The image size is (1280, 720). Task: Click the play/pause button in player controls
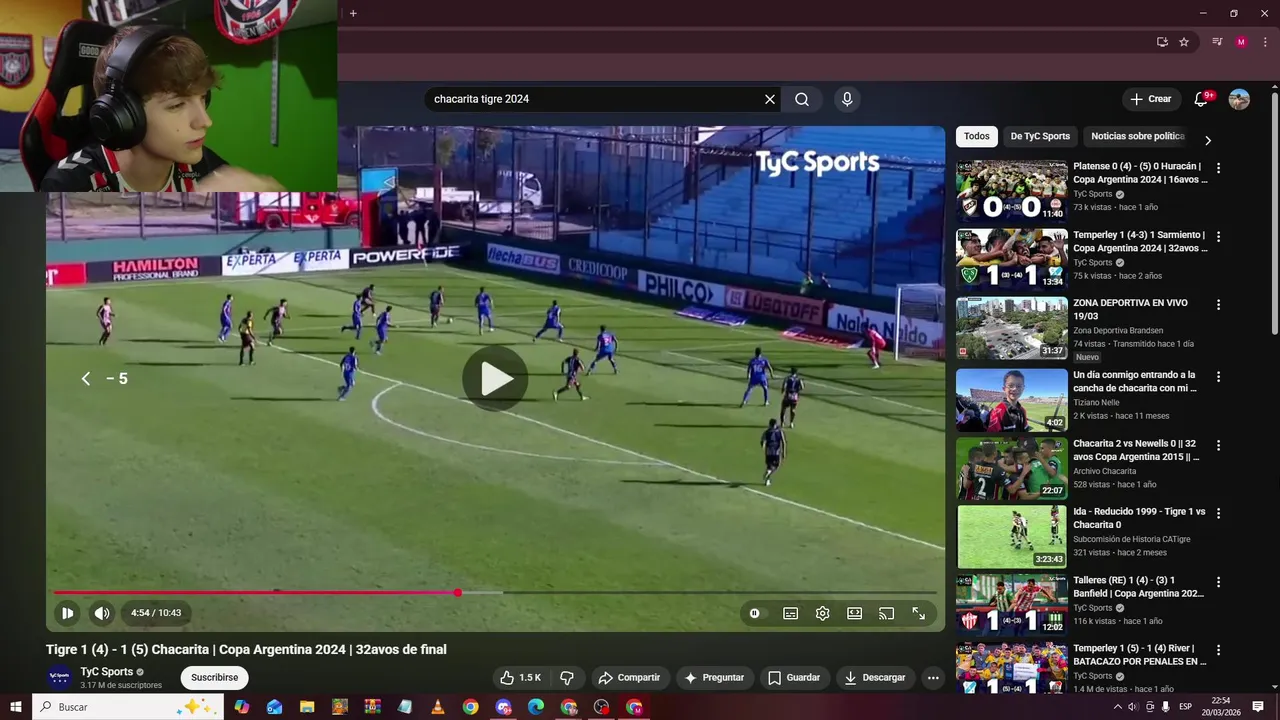pos(67,613)
